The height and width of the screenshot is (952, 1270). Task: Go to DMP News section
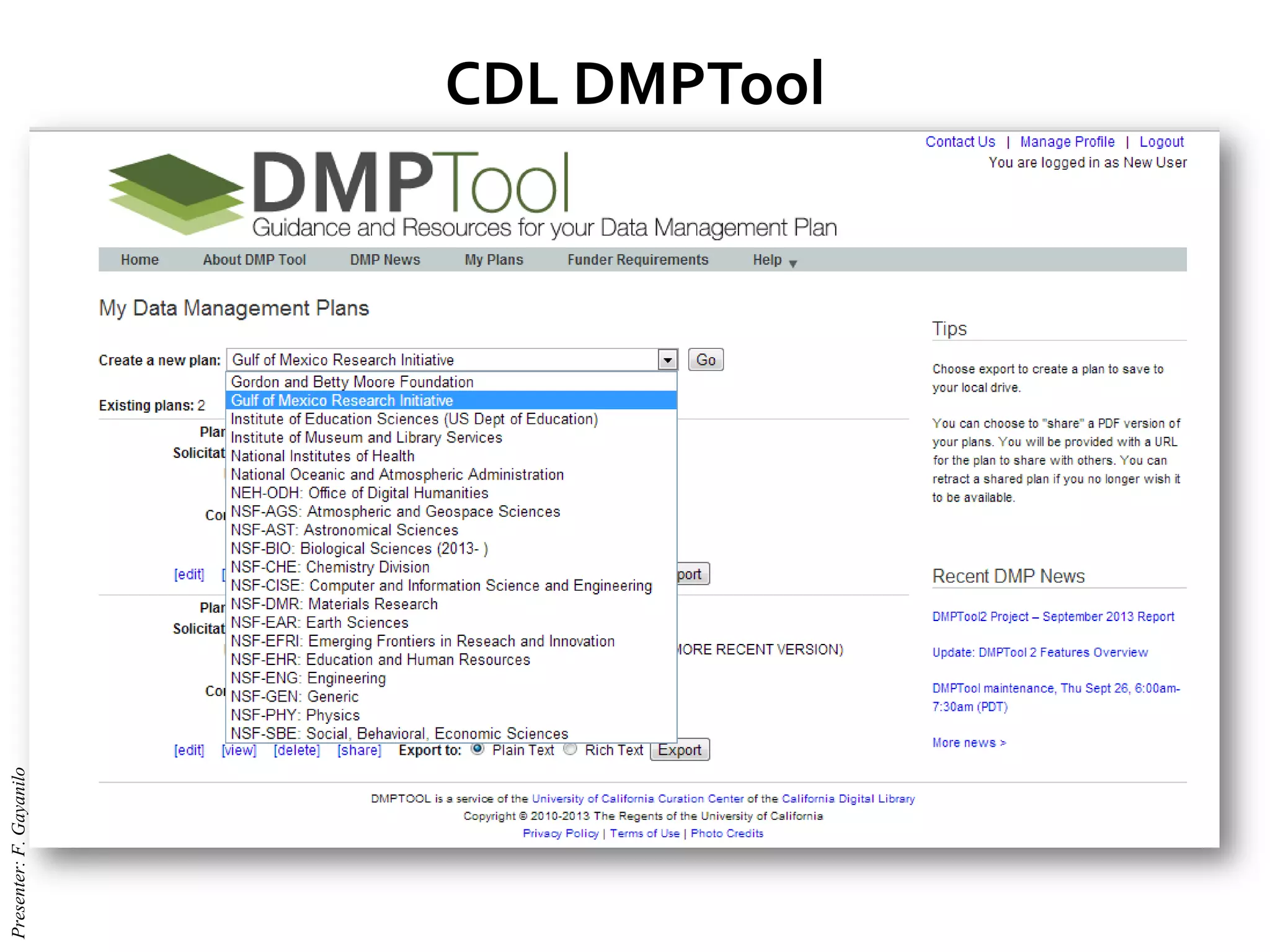(385, 260)
